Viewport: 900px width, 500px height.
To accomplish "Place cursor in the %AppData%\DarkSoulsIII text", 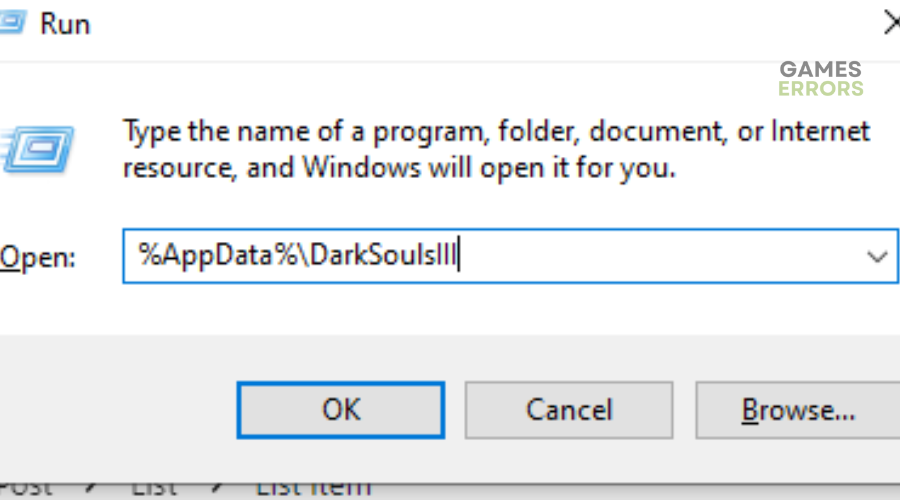I will pos(297,255).
